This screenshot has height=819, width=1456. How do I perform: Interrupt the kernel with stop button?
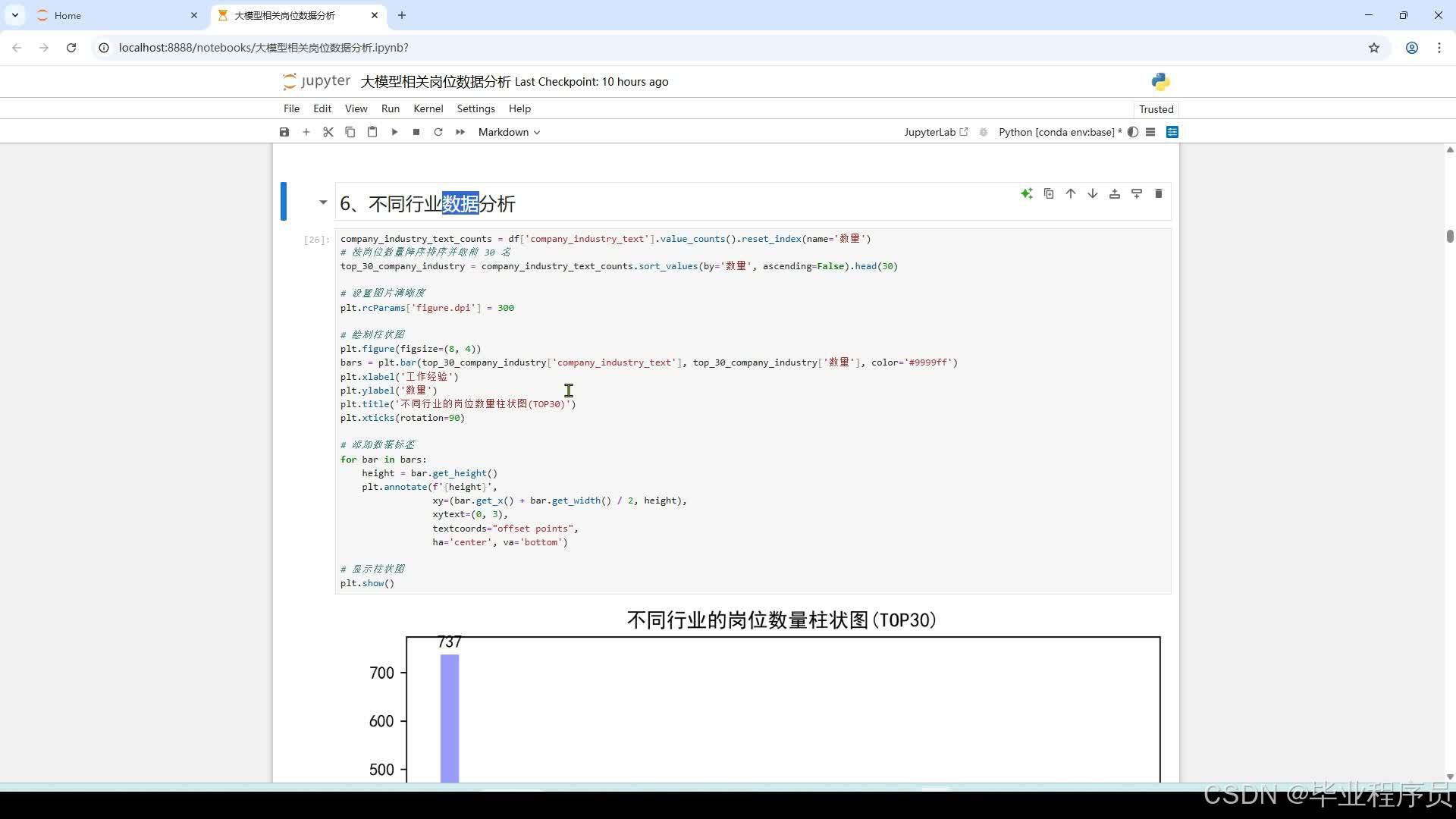(x=416, y=132)
